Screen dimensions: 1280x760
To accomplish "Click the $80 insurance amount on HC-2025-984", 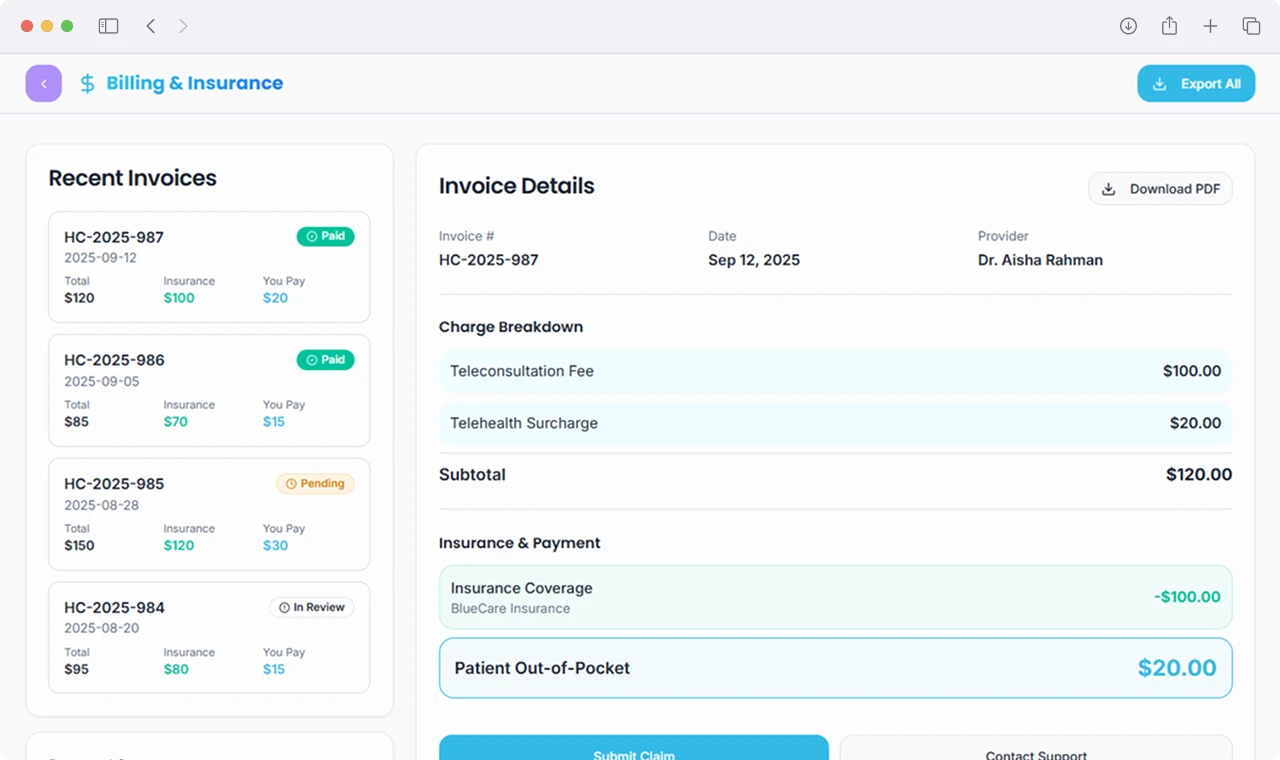I will (176, 669).
